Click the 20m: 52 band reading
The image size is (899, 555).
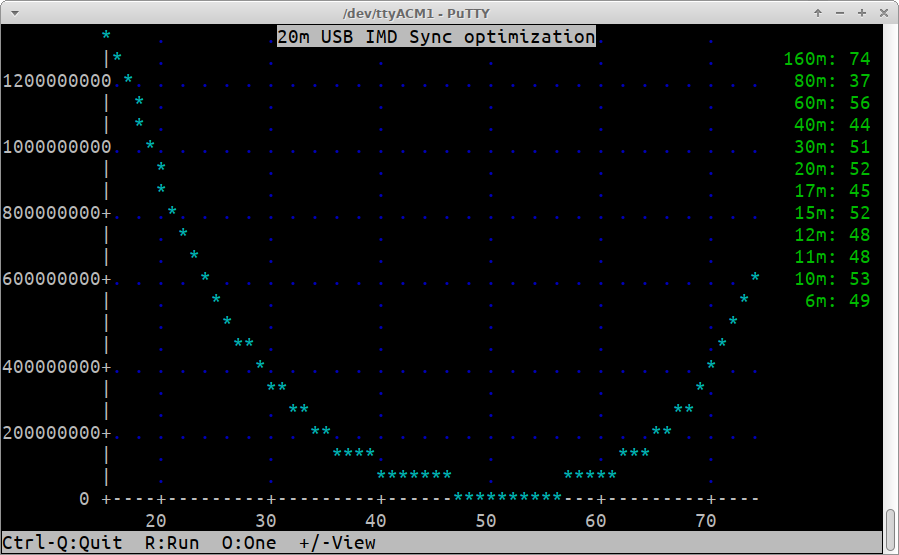coord(832,169)
